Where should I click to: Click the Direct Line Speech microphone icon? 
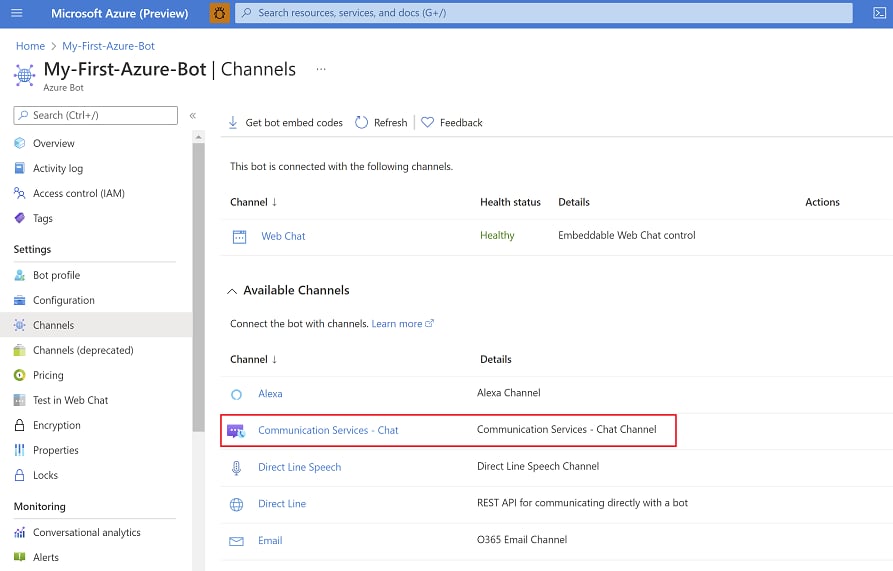[236, 467]
